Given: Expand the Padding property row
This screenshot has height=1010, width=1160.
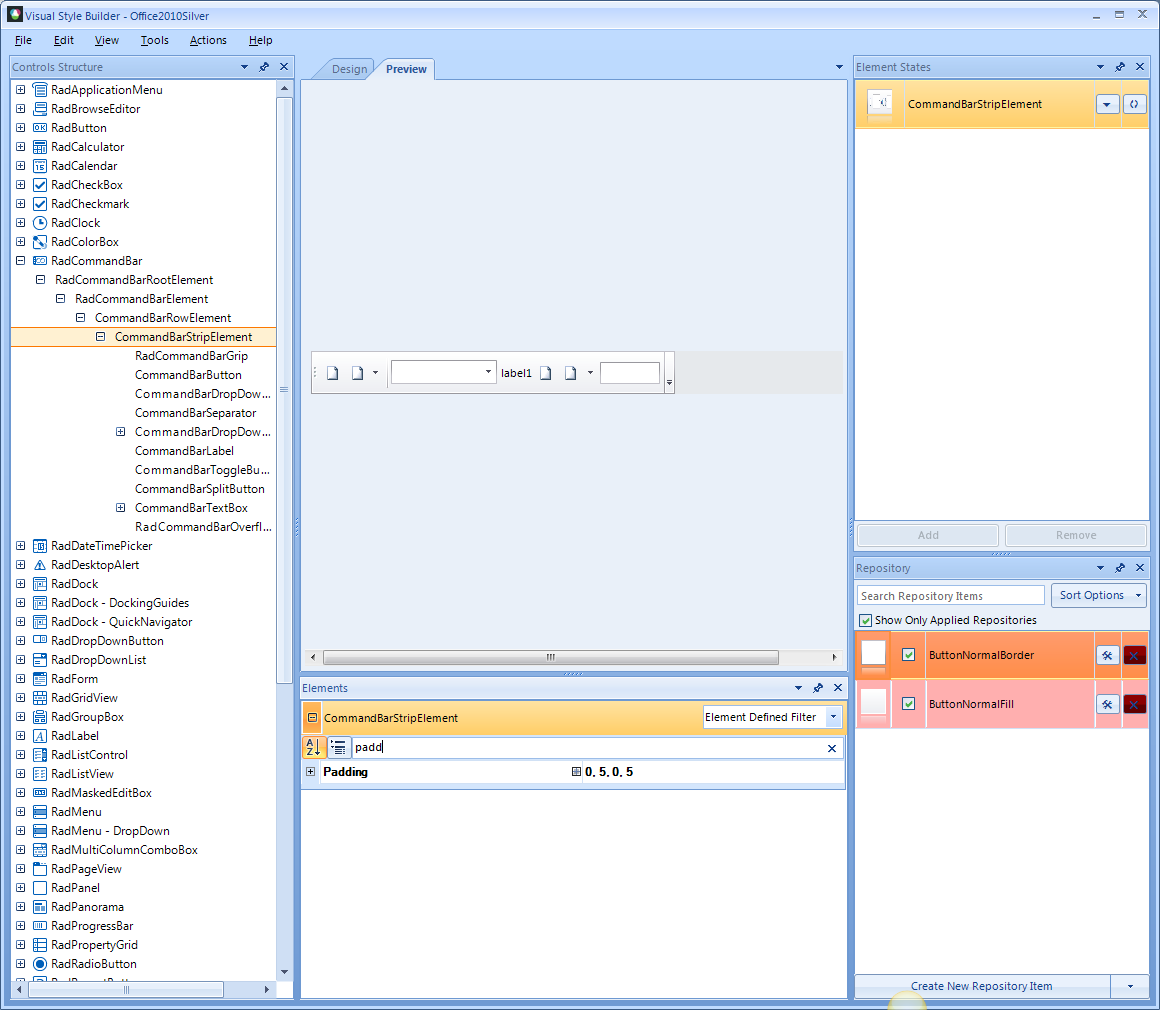Looking at the screenshot, I should pos(311,772).
